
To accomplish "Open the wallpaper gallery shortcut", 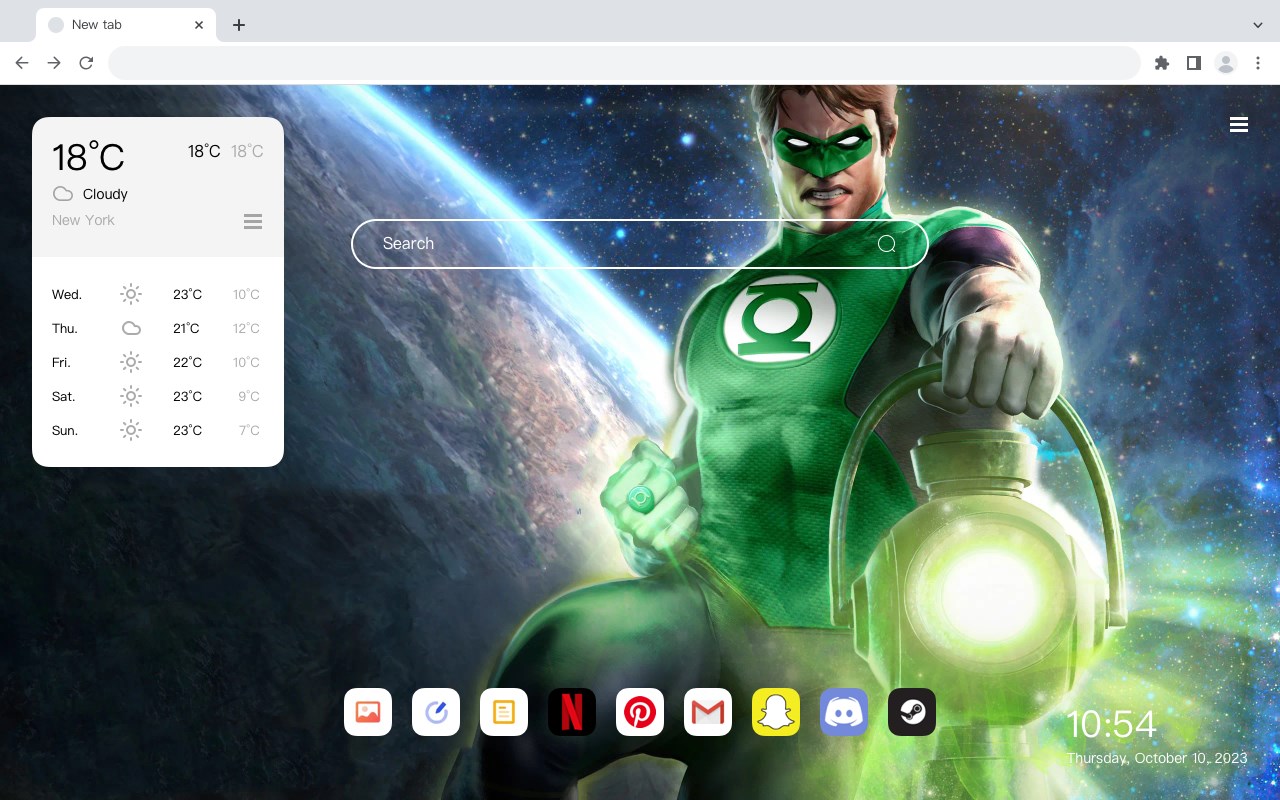I will (x=368, y=712).
